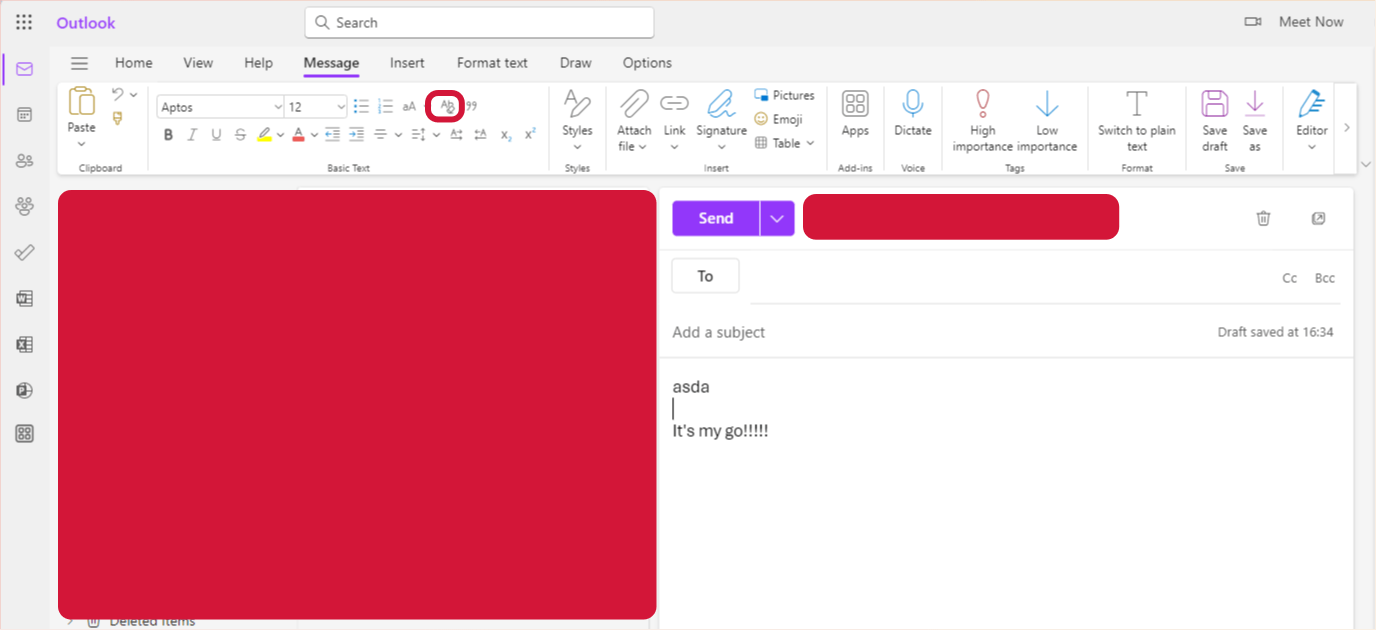1376x630 pixels.
Task: Open the Aptos font name dropdown
Action: [278, 107]
